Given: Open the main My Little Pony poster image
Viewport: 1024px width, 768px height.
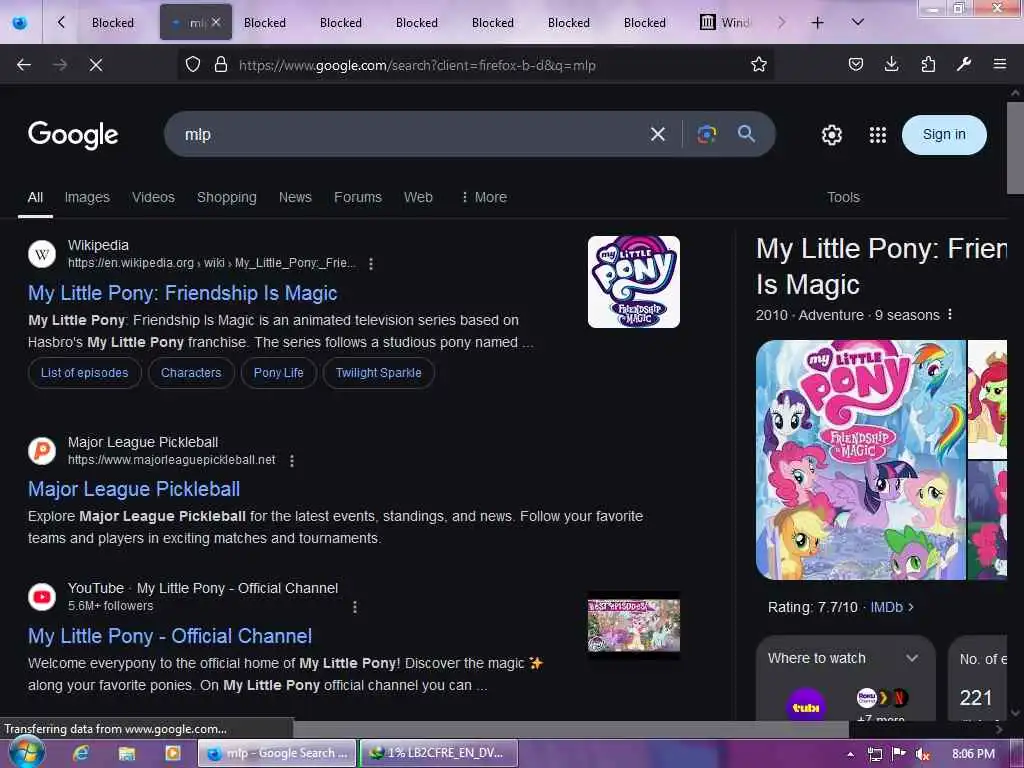Looking at the screenshot, I should [860, 460].
